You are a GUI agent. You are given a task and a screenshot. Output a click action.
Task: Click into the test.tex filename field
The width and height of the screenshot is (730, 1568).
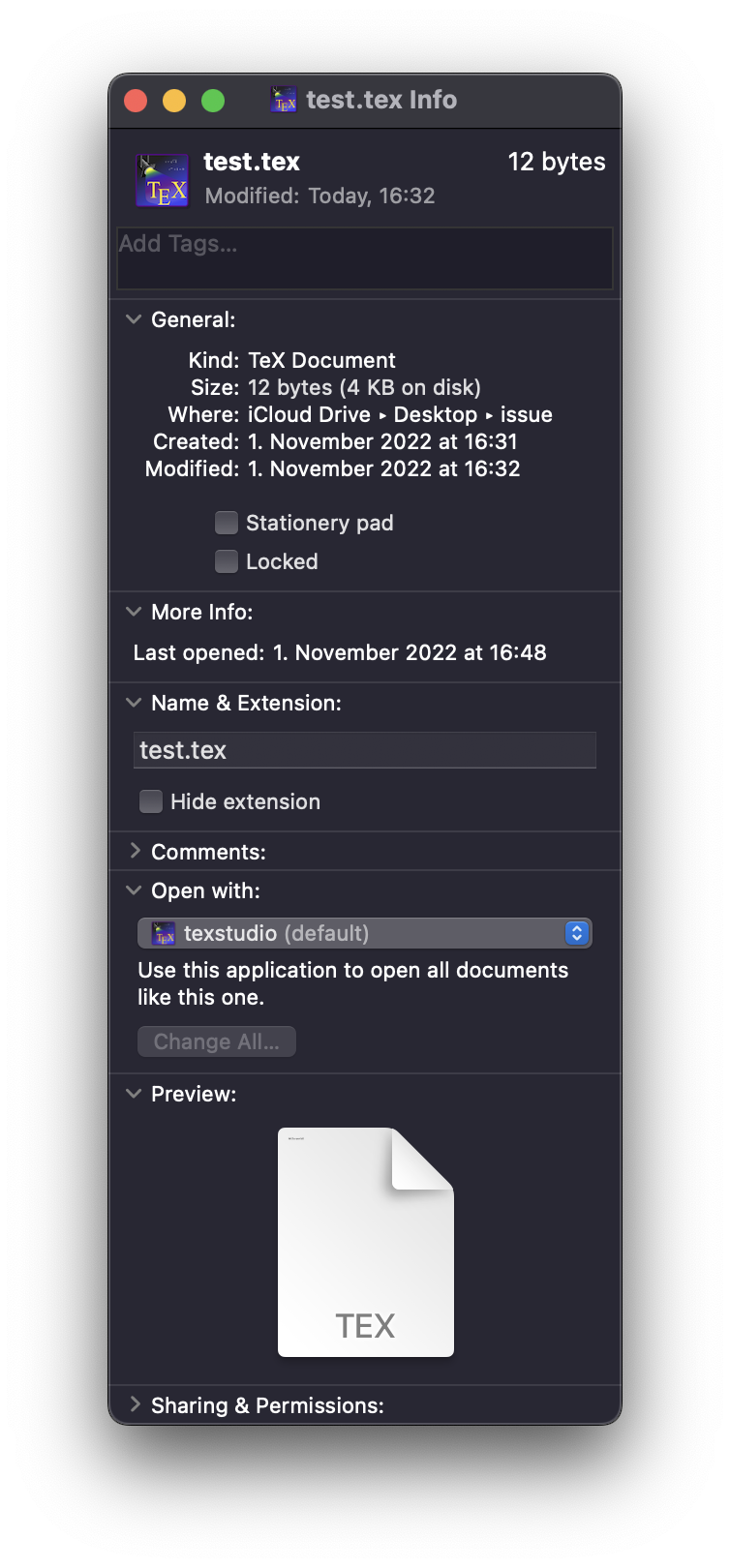coord(364,750)
